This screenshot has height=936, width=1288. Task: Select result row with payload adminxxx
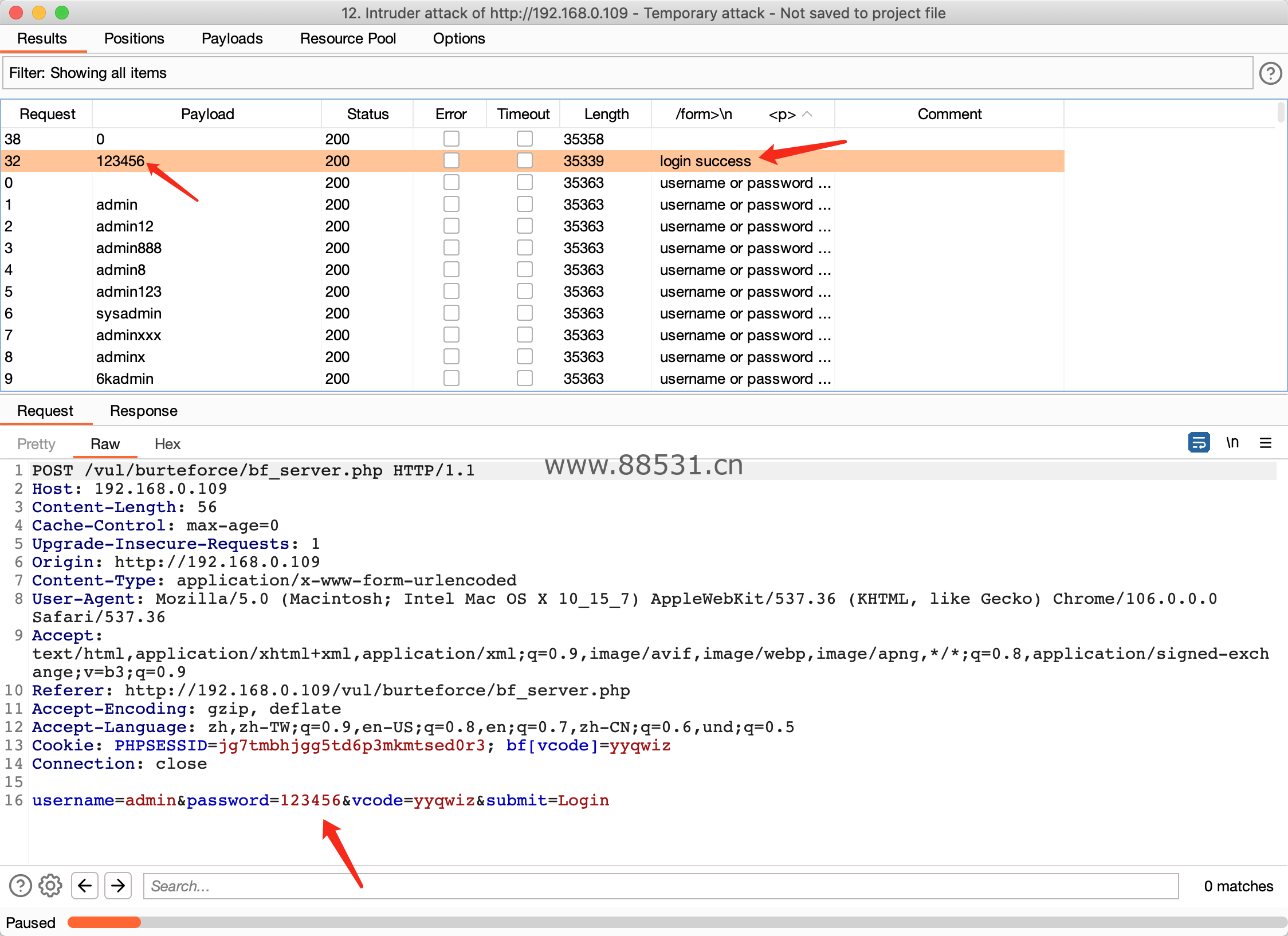coord(533,335)
